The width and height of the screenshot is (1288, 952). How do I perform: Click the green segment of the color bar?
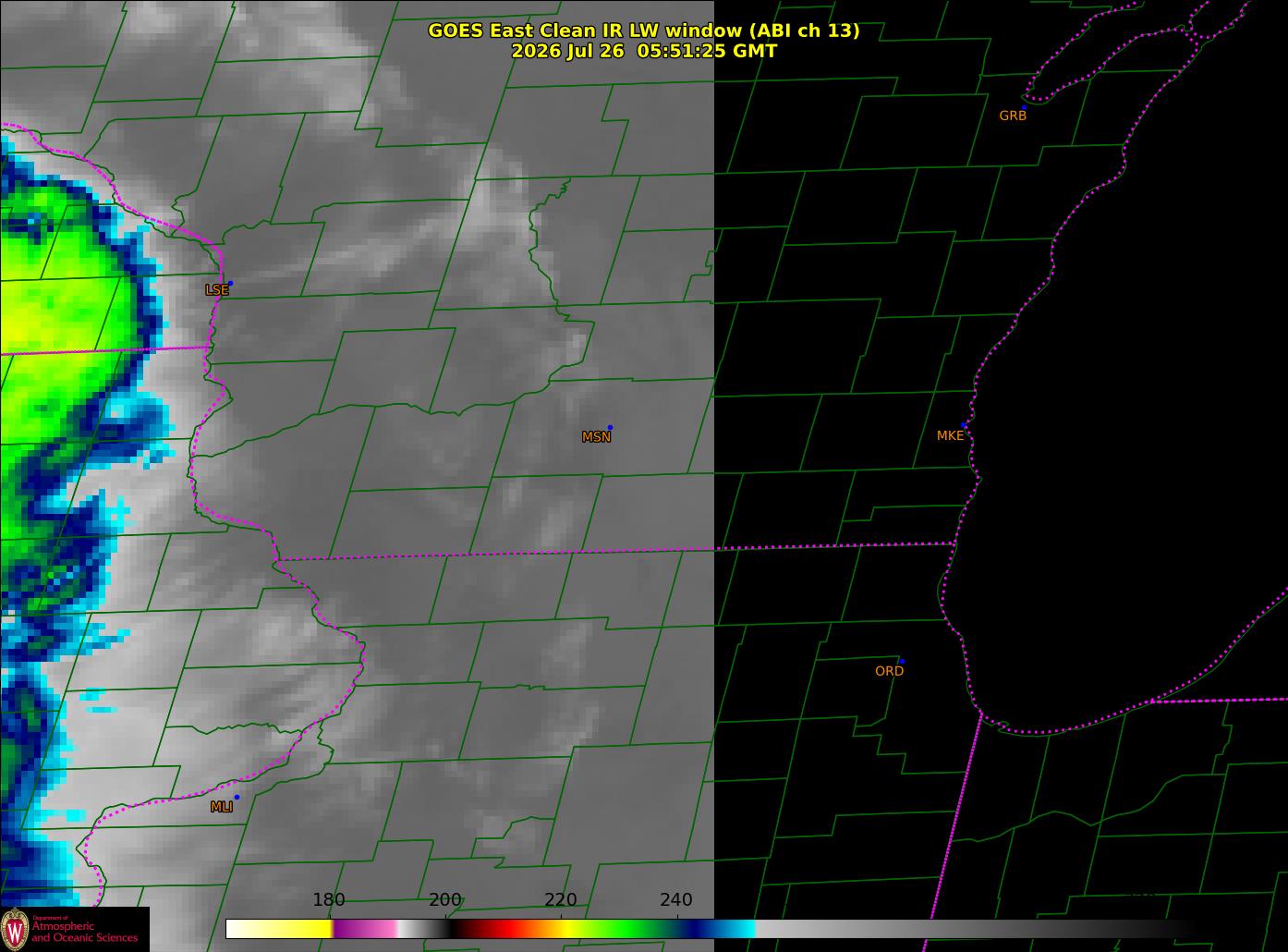pyautogui.click(x=628, y=929)
